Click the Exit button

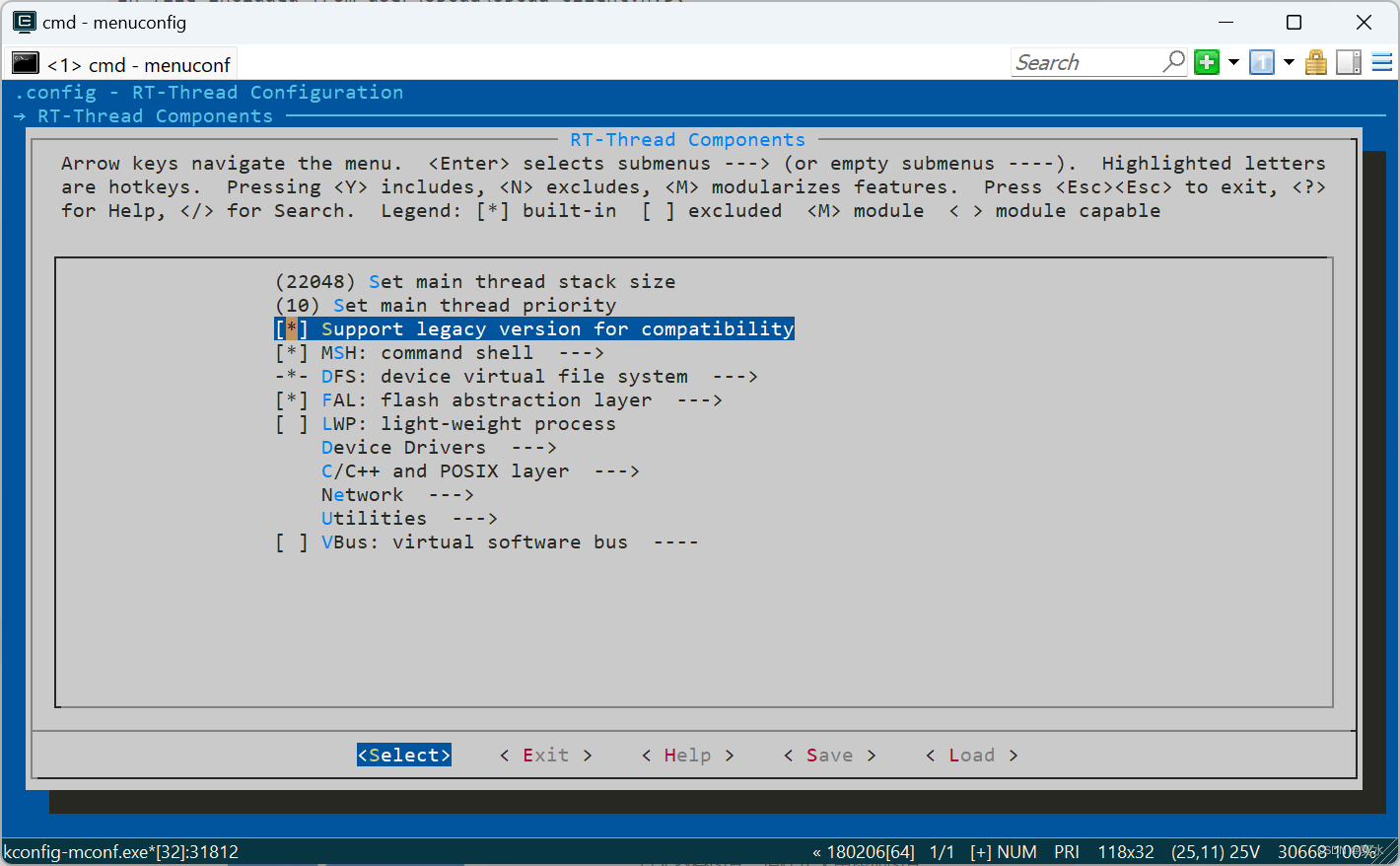click(x=546, y=755)
